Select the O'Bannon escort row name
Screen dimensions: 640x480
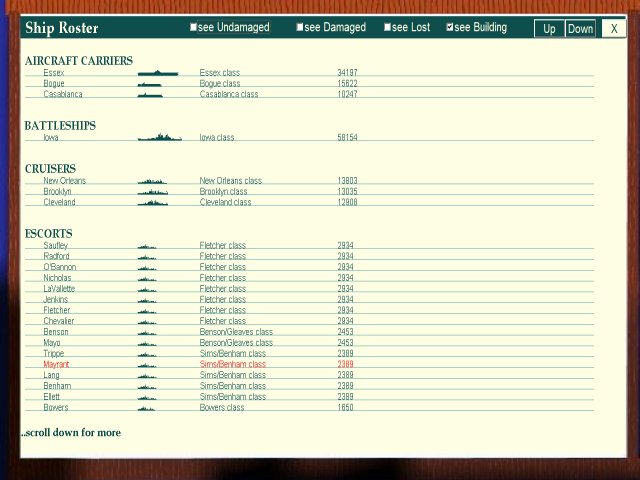[58, 267]
